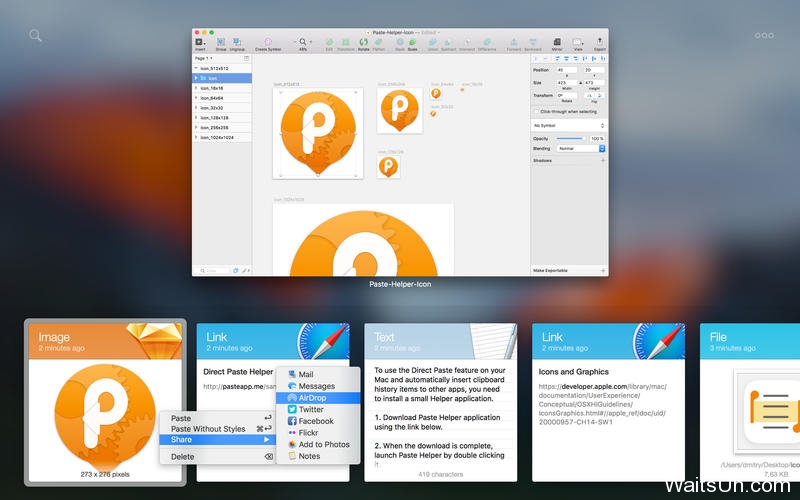800x500 pixels.
Task: Click the Transform tool in Sketch toolbar
Action: [x=345, y=42]
